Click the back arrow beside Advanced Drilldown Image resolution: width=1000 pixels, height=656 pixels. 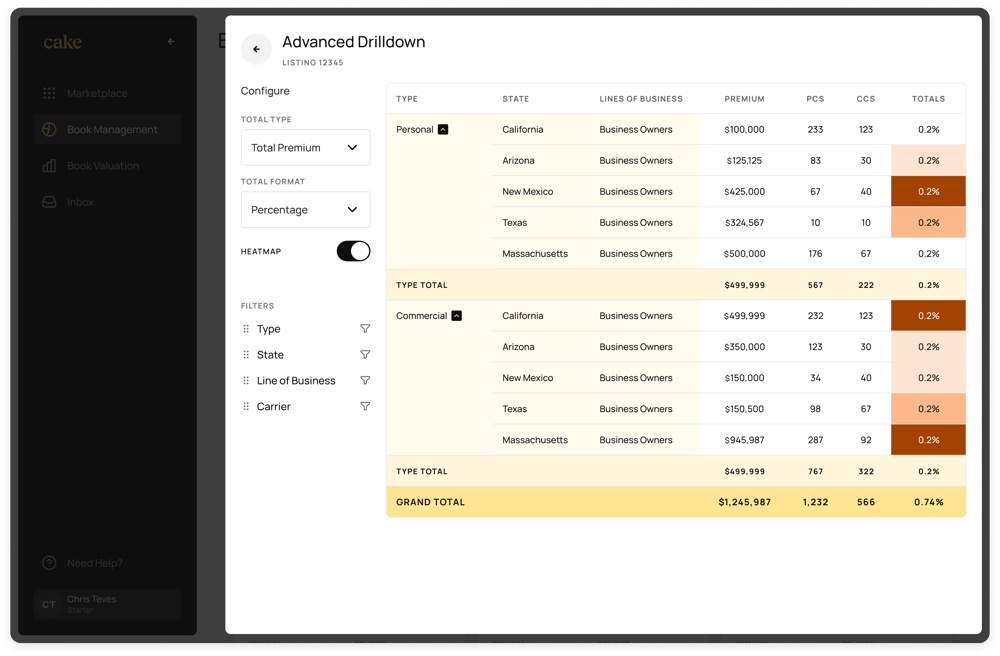pyautogui.click(x=256, y=48)
